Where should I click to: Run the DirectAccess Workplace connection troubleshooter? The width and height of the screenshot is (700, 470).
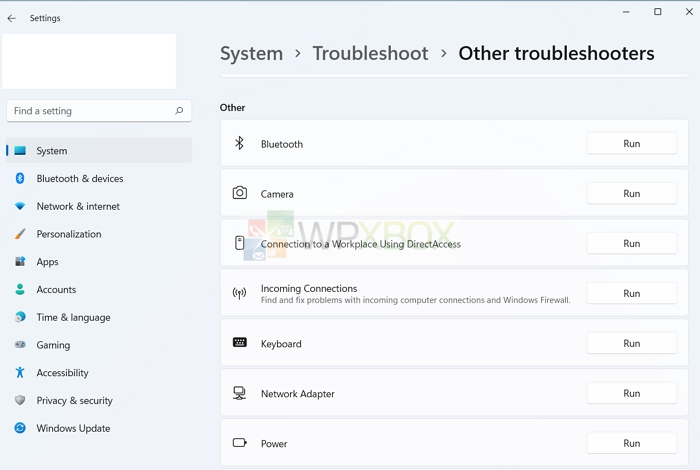coord(632,243)
